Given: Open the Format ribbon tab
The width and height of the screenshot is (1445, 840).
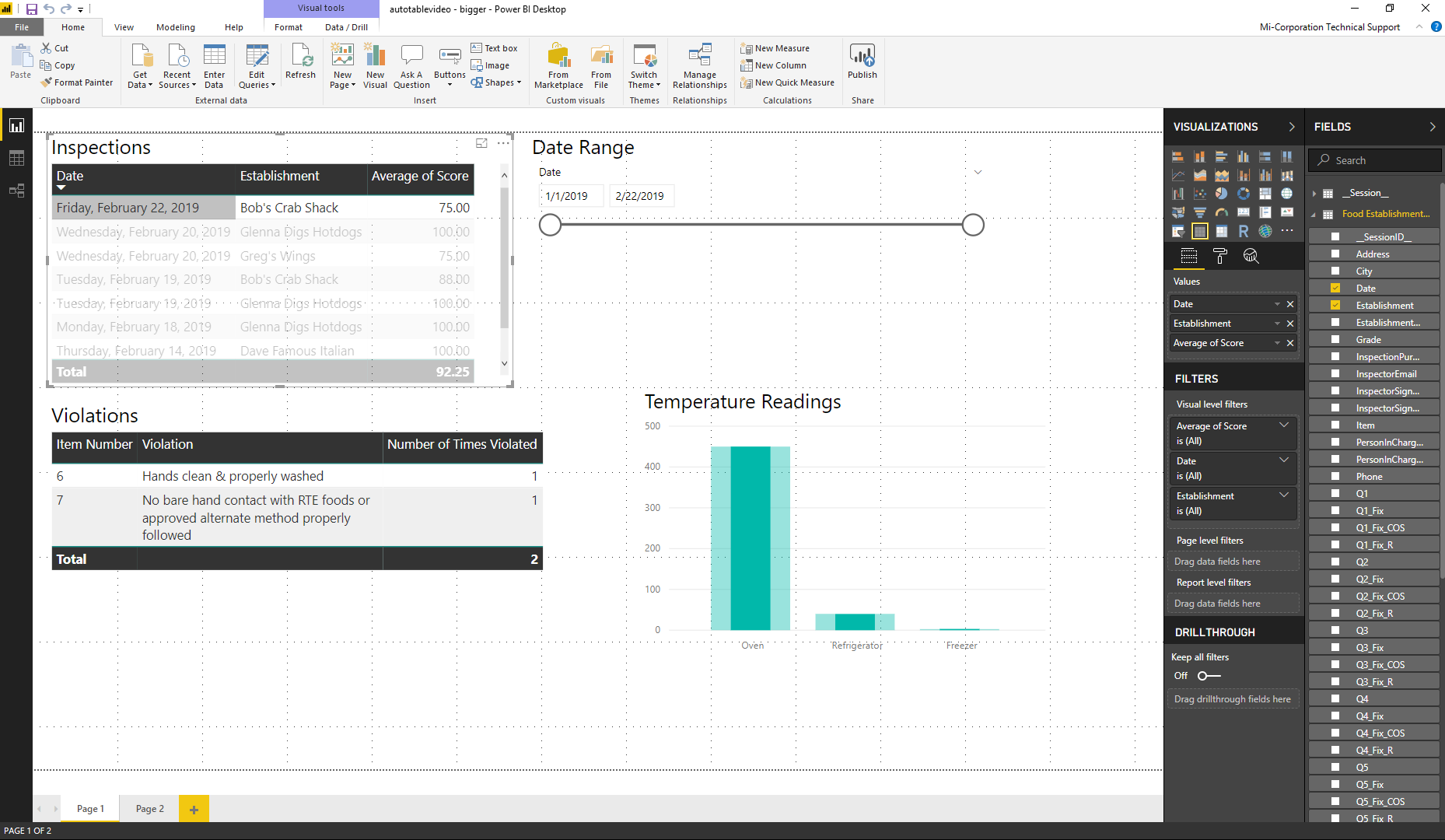Looking at the screenshot, I should tap(289, 27).
